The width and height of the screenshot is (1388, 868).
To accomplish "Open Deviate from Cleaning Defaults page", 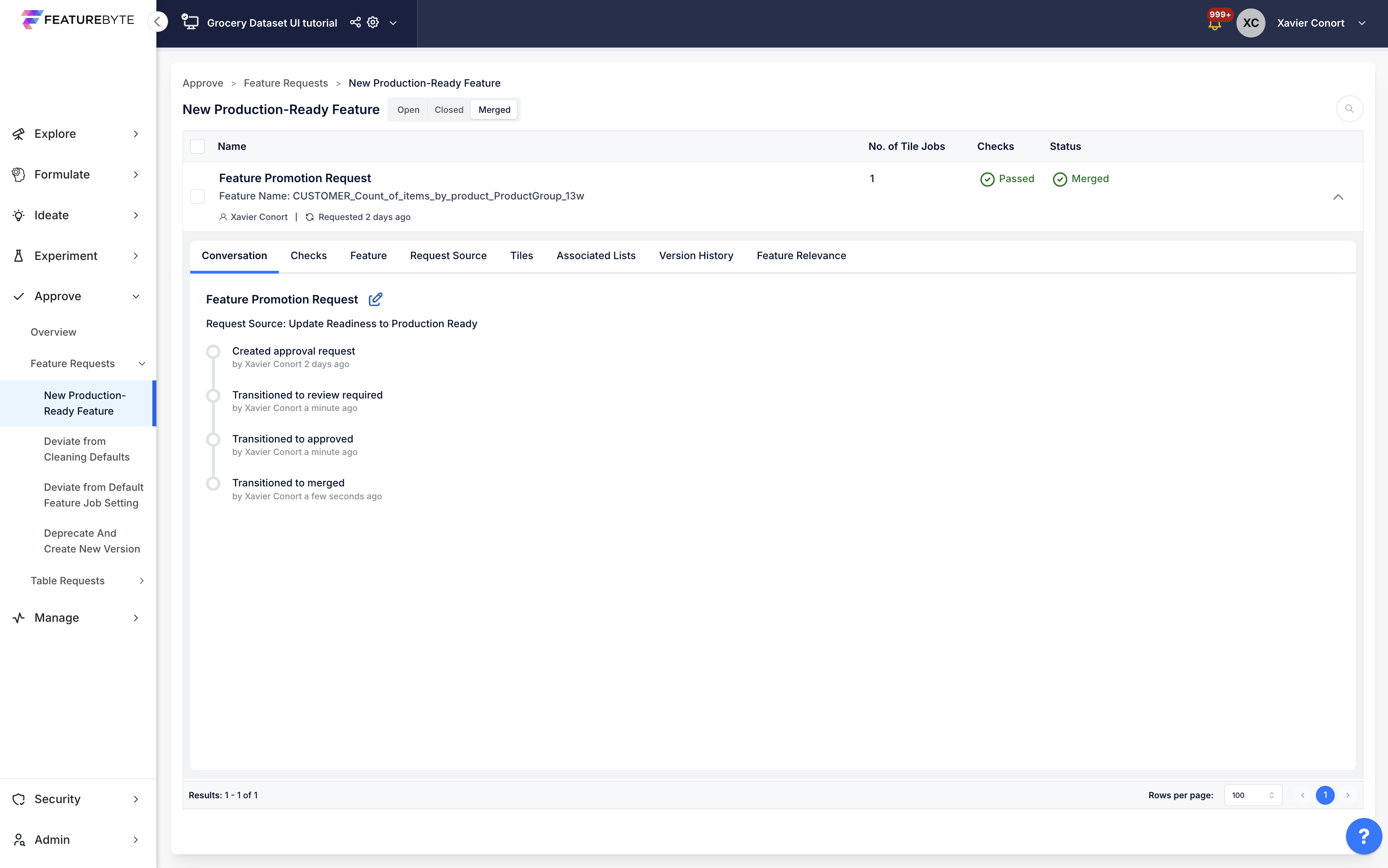I will [x=87, y=449].
